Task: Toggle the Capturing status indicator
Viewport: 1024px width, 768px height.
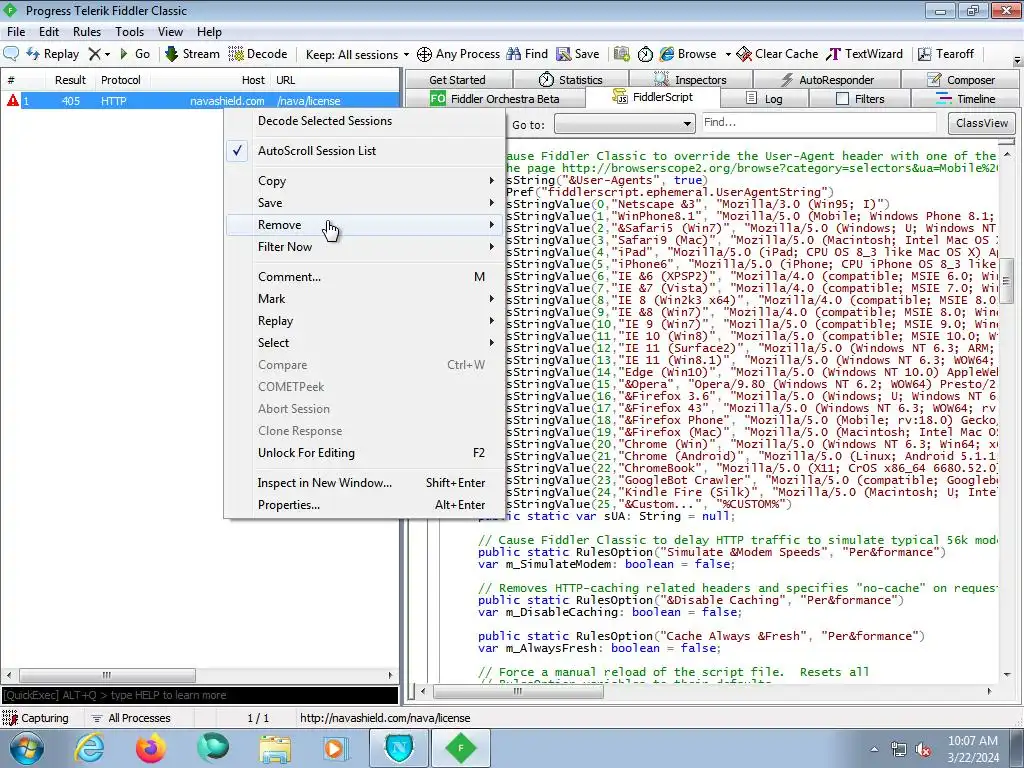Action: [35, 718]
